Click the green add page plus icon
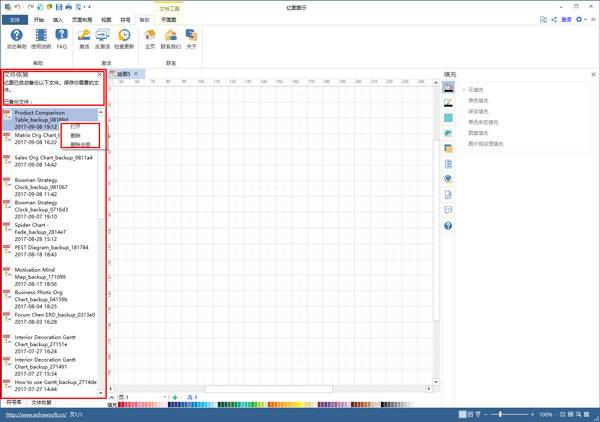This screenshot has width=600, height=422. click(175, 398)
